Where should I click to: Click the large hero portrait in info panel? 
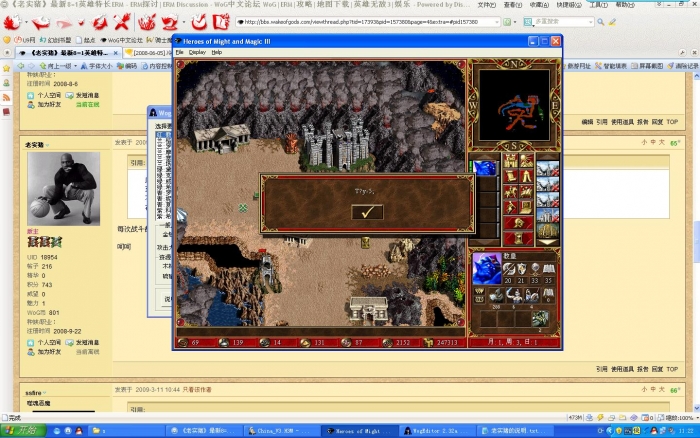point(487,268)
